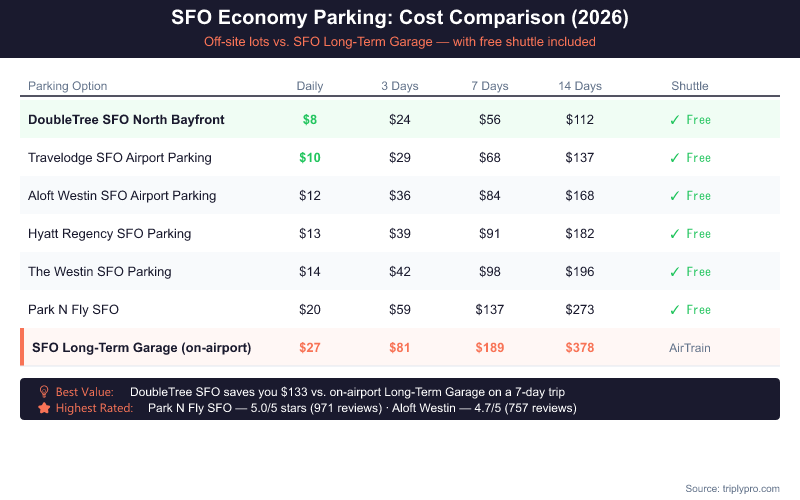Click the DoubleTree row free shuttle checkmark

coord(675,120)
